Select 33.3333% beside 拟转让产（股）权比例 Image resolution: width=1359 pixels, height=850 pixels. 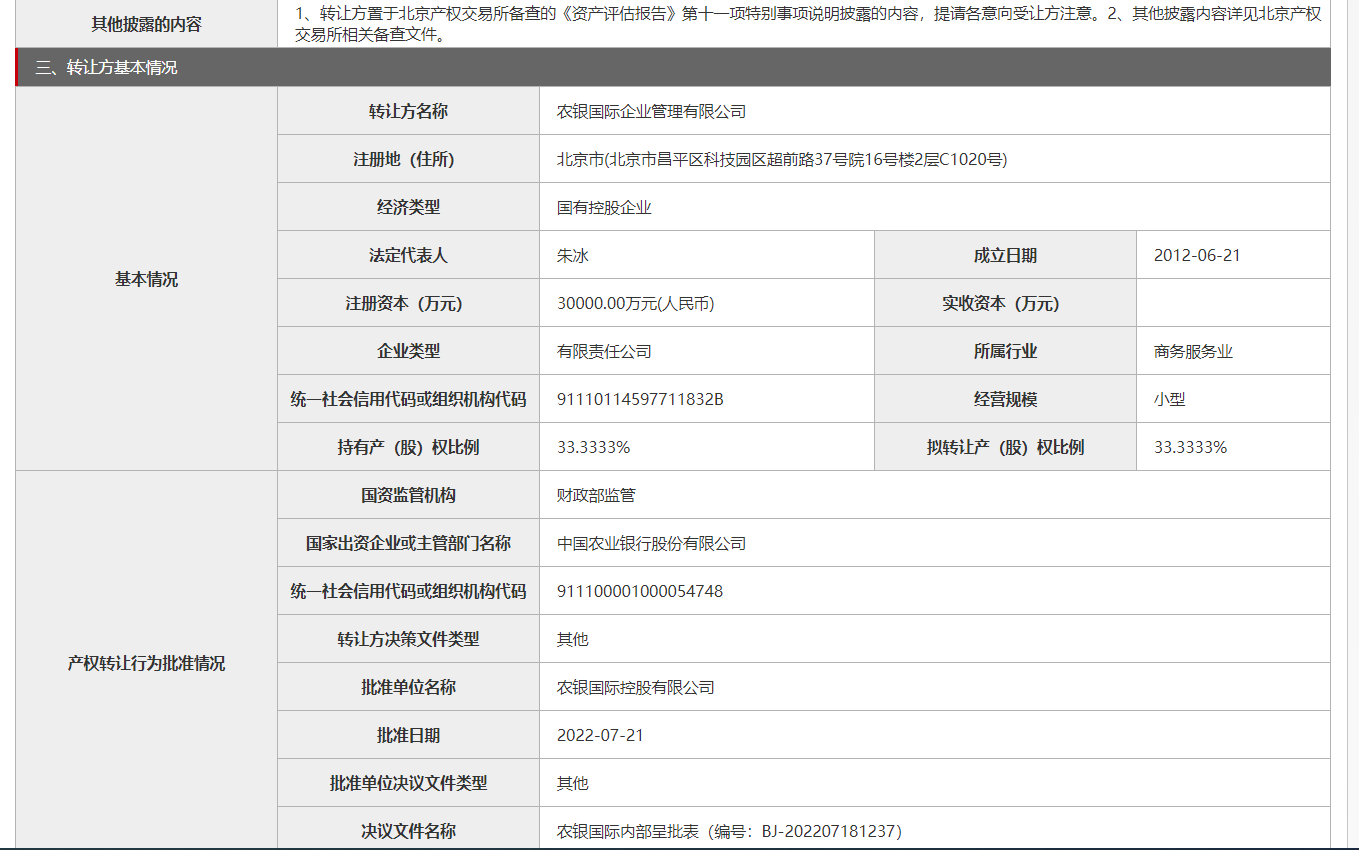pyautogui.click(x=1190, y=448)
